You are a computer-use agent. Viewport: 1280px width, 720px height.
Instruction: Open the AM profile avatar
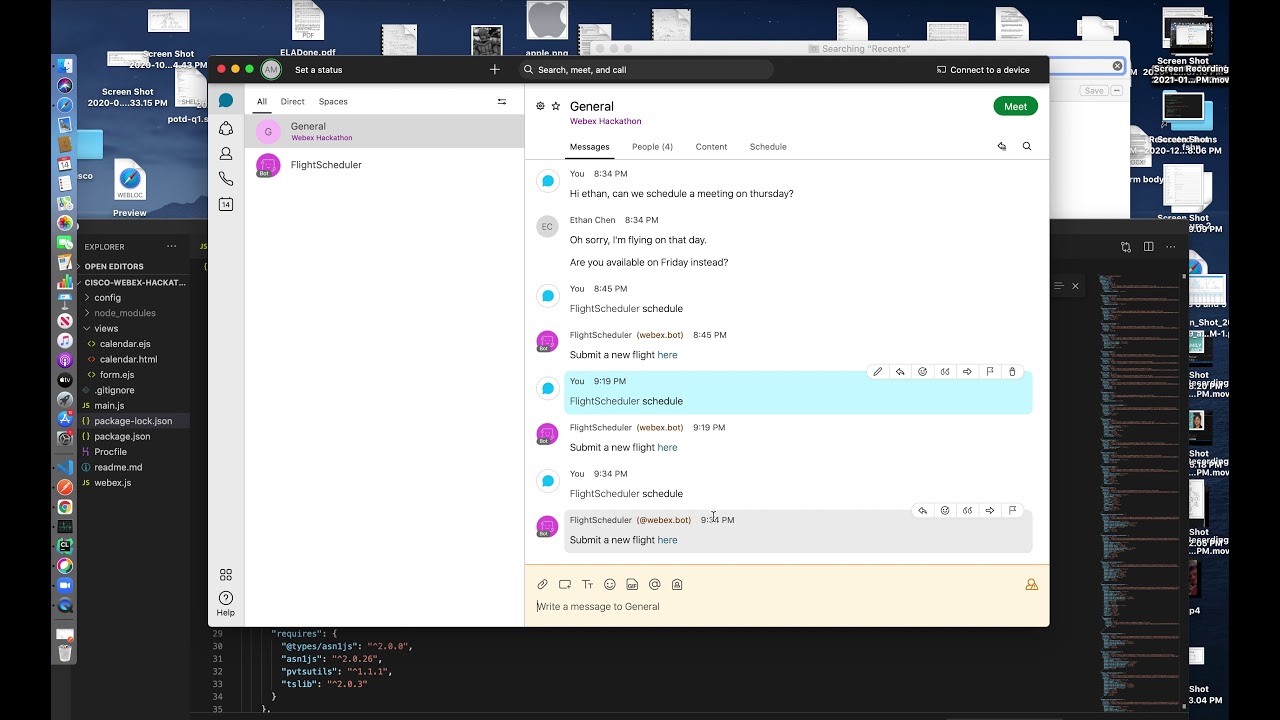tap(270, 69)
